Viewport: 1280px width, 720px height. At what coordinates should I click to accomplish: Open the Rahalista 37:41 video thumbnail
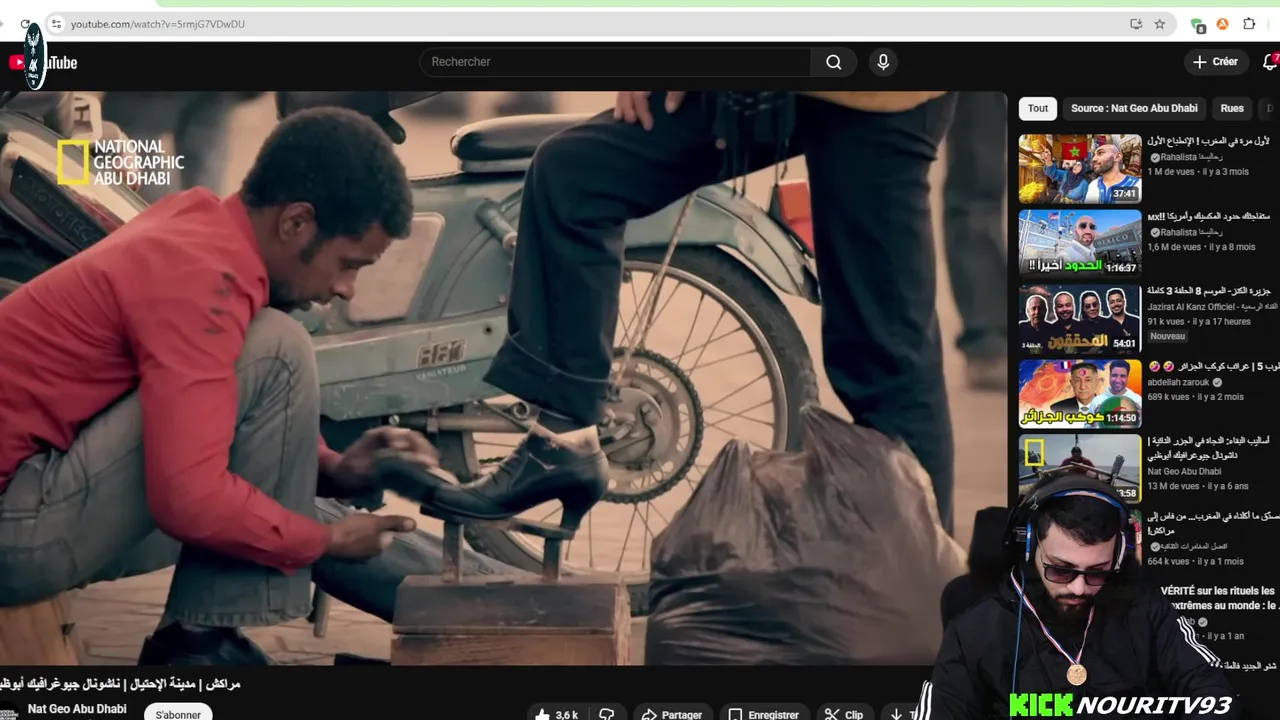coord(1080,169)
